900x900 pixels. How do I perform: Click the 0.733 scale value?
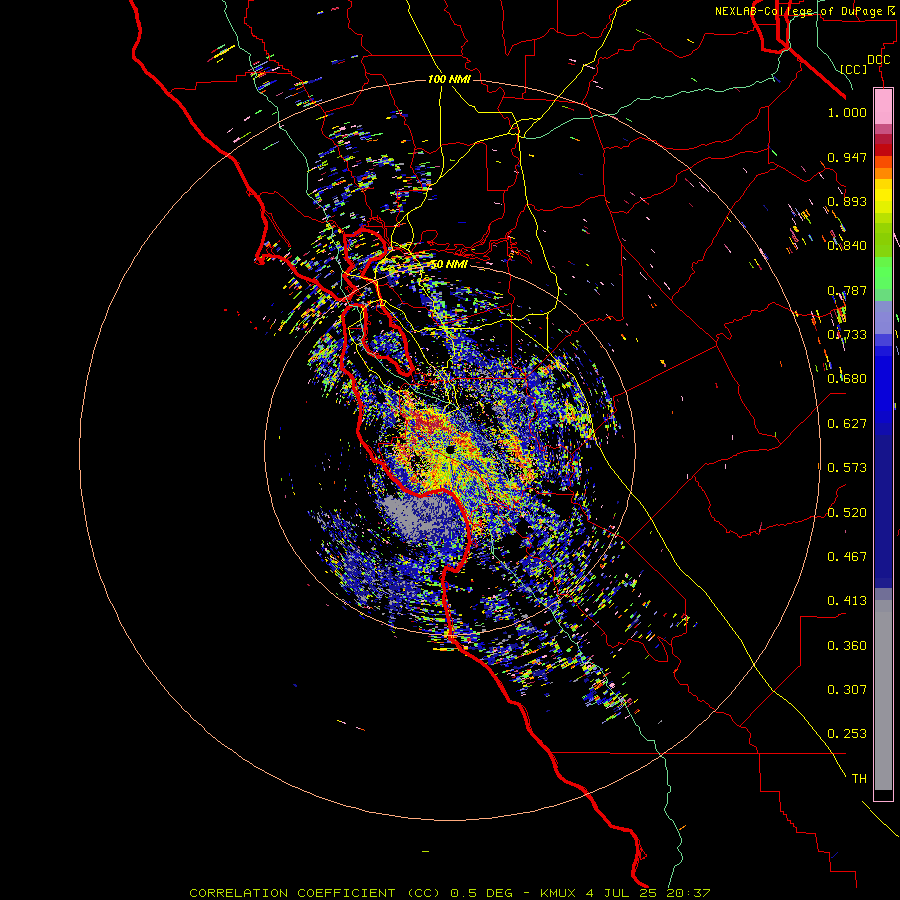pyautogui.click(x=847, y=335)
